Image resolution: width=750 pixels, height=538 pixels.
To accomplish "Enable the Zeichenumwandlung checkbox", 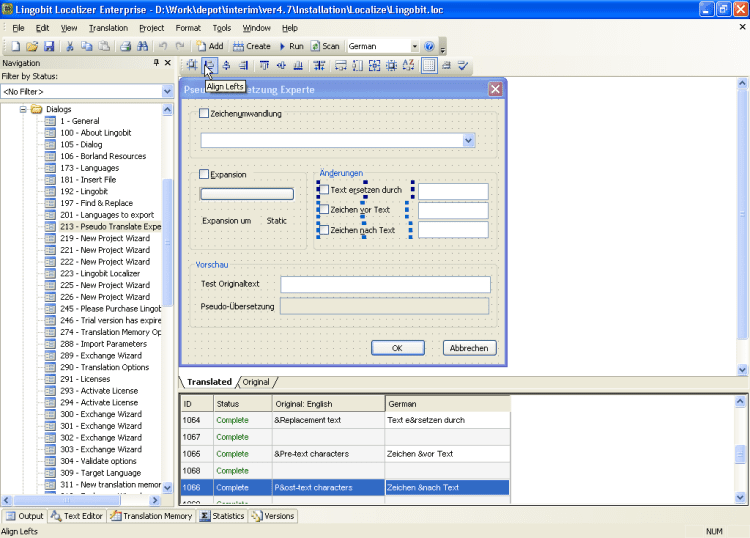I will coord(205,114).
